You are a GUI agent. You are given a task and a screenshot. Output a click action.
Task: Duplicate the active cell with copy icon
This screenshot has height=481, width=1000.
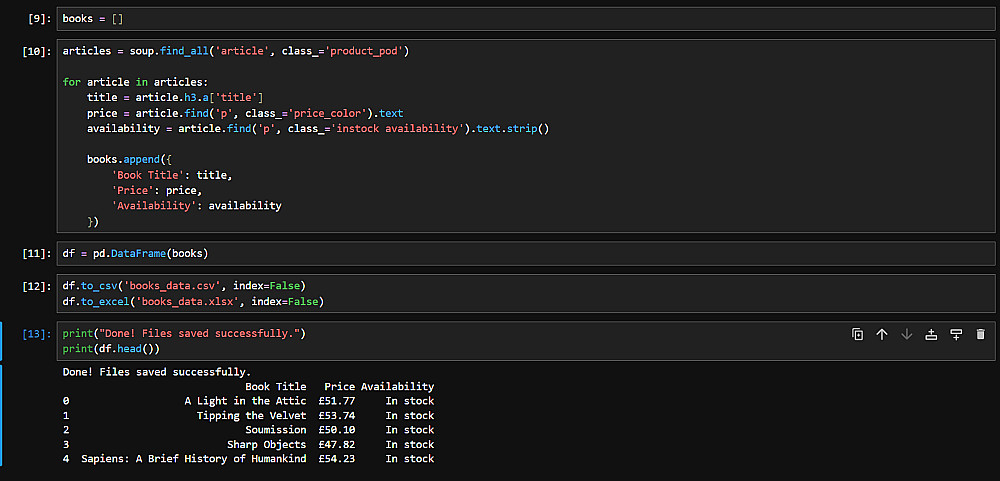(857, 334)
